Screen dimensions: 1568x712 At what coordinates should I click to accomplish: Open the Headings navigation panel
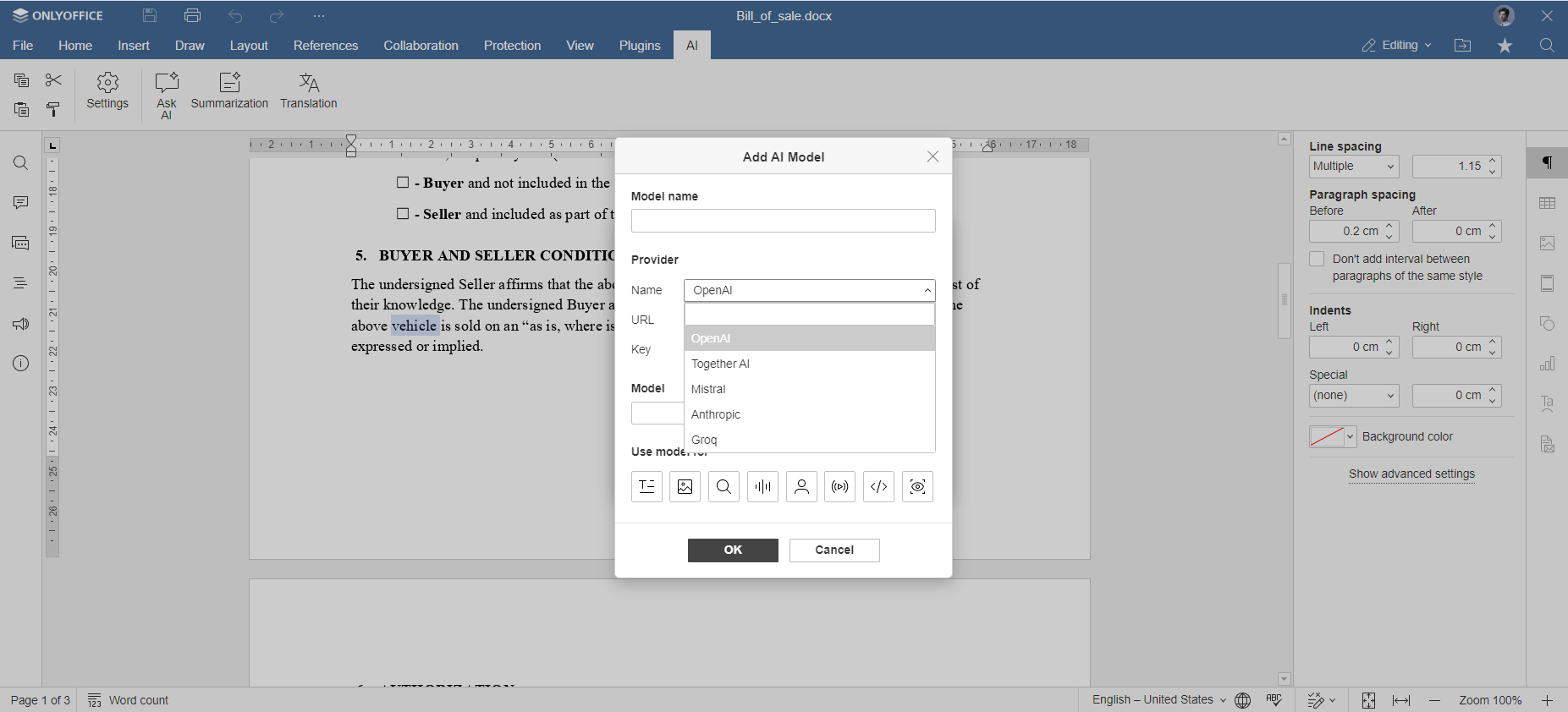click(x=21, y=283)
